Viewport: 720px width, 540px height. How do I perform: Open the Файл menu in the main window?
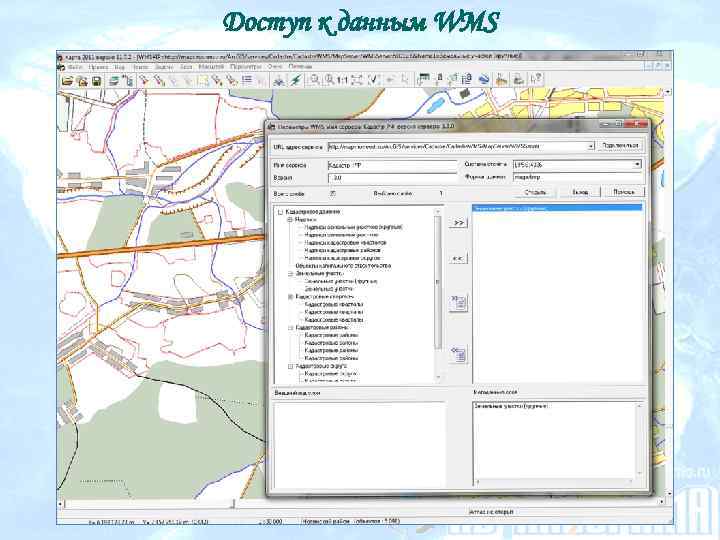(75, 67)
